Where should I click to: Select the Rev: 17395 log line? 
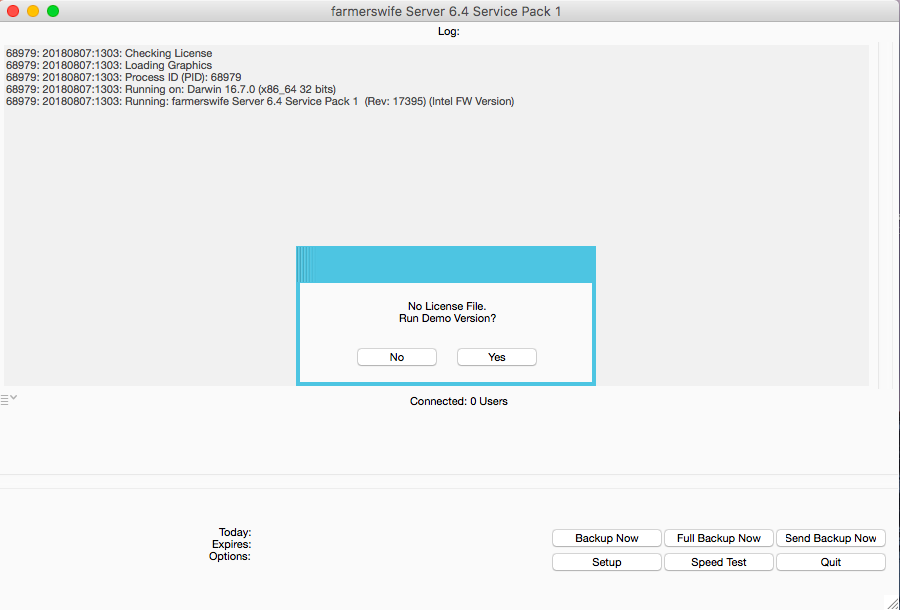tap(260, 102)
